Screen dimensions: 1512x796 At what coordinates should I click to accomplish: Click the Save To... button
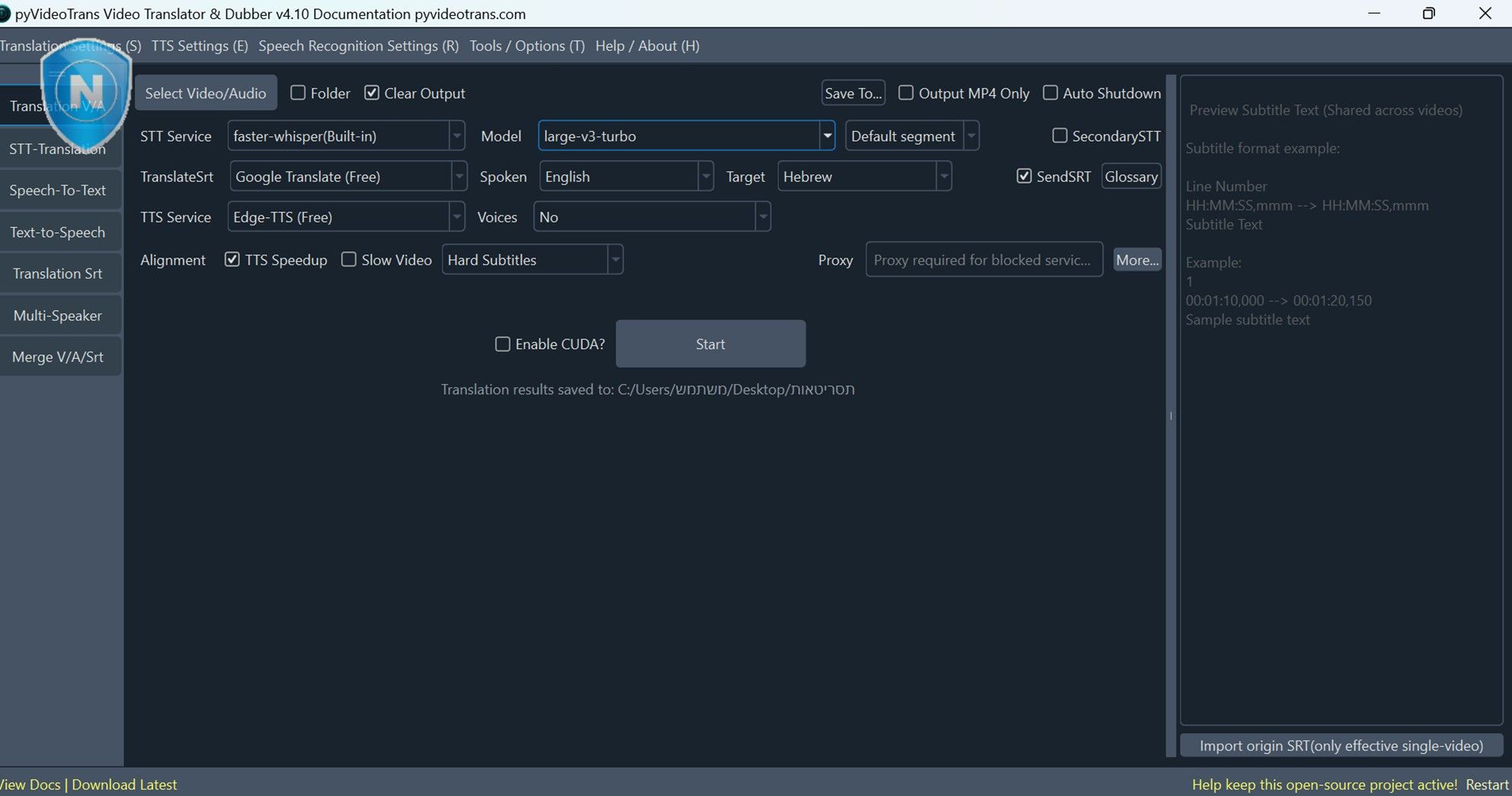[x=854, y=93]
